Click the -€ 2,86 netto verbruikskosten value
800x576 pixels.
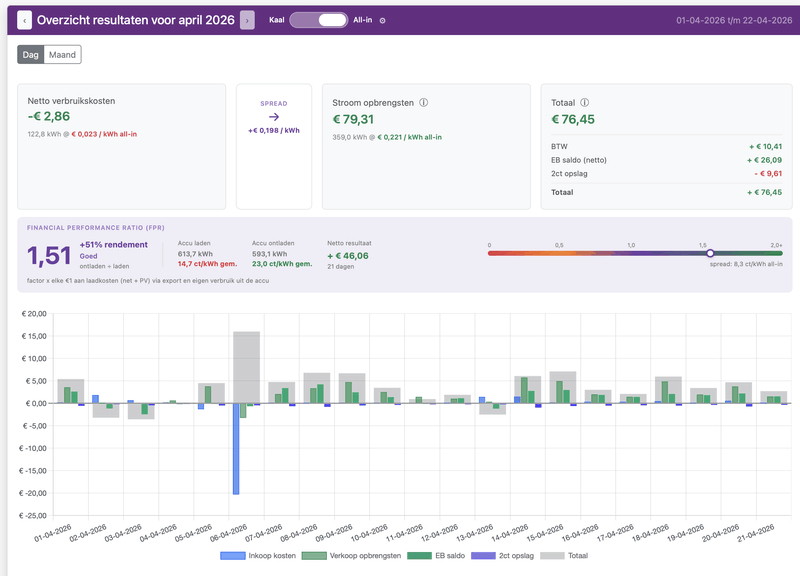point(49,116)
